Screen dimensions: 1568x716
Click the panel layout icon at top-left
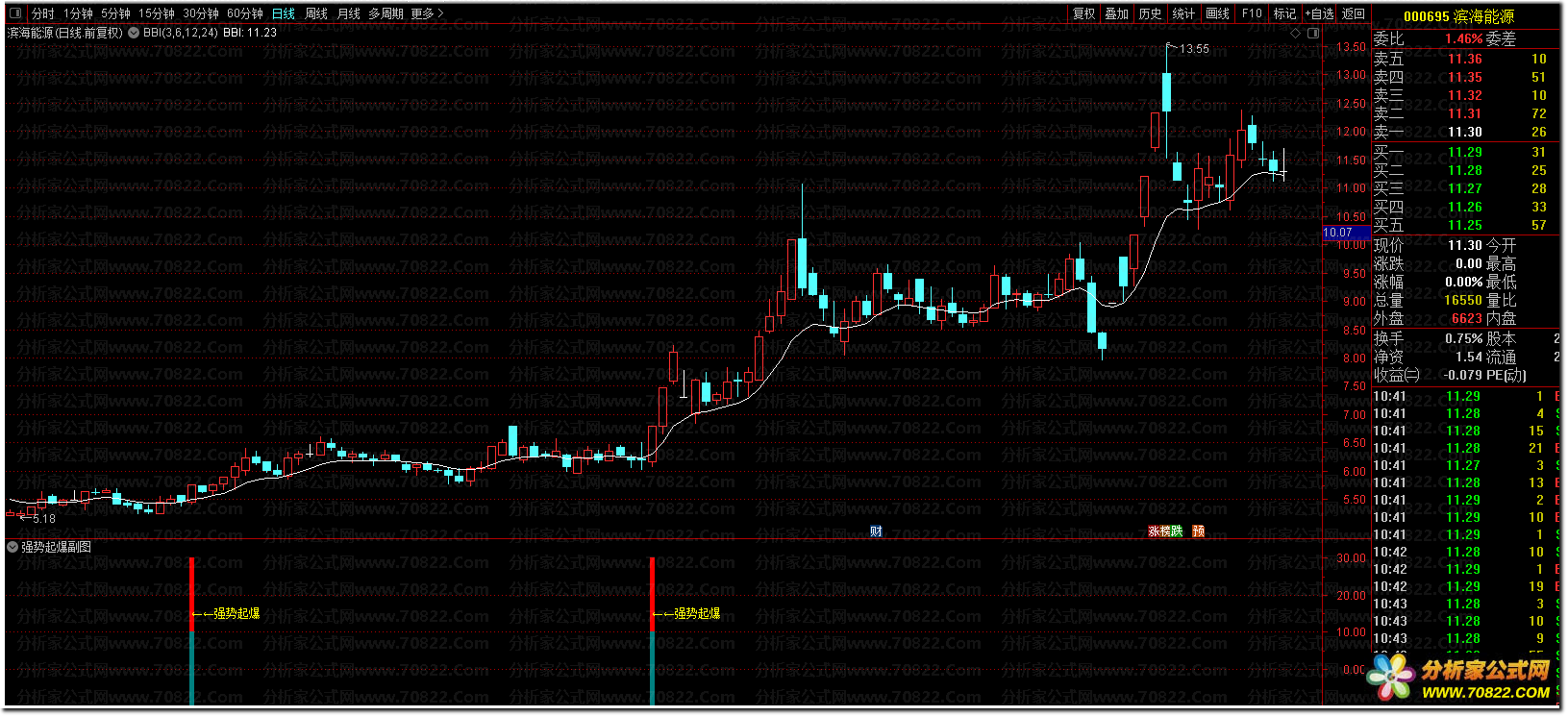(14, 13)
